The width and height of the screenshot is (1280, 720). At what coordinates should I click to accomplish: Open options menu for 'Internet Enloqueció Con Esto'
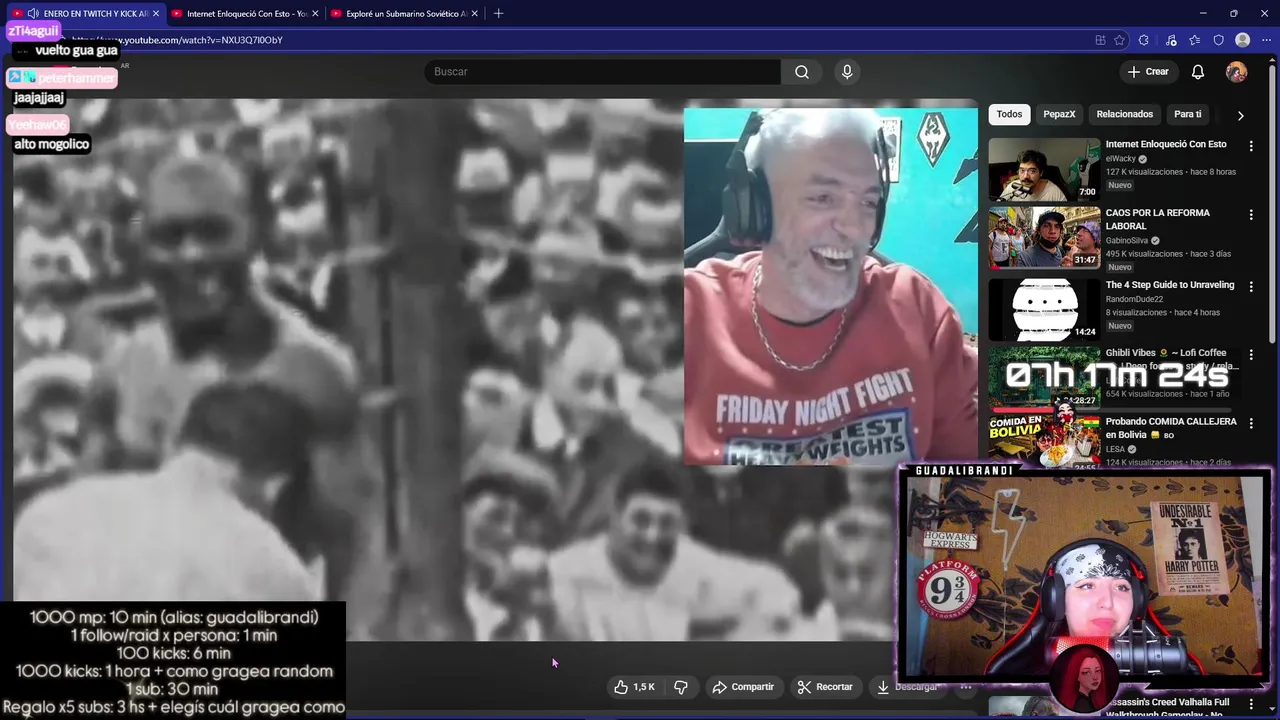tap(1251, 146)
